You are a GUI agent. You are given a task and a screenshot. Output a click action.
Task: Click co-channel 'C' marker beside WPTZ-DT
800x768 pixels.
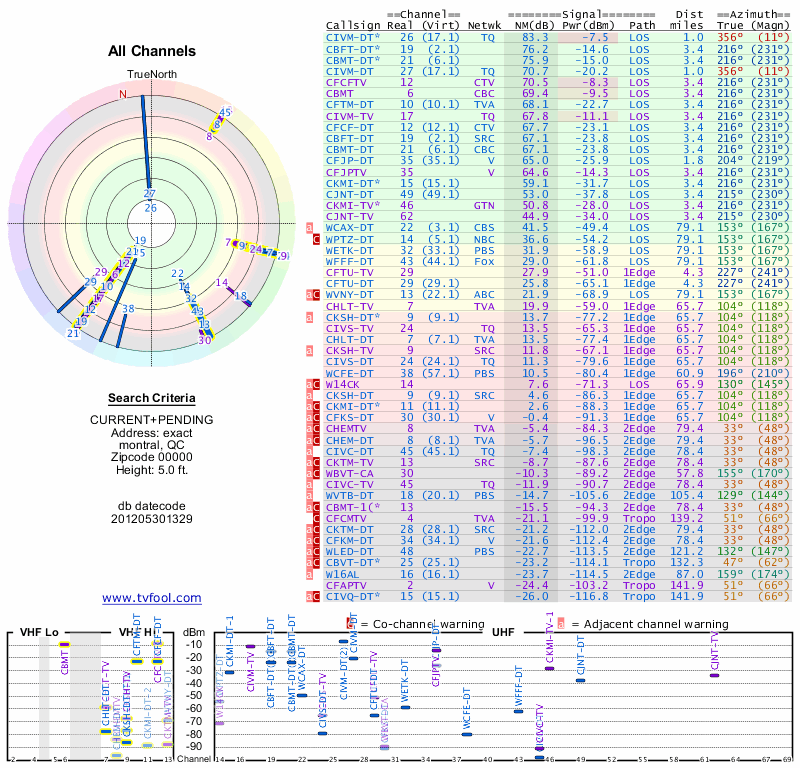(x=316, y=239)
